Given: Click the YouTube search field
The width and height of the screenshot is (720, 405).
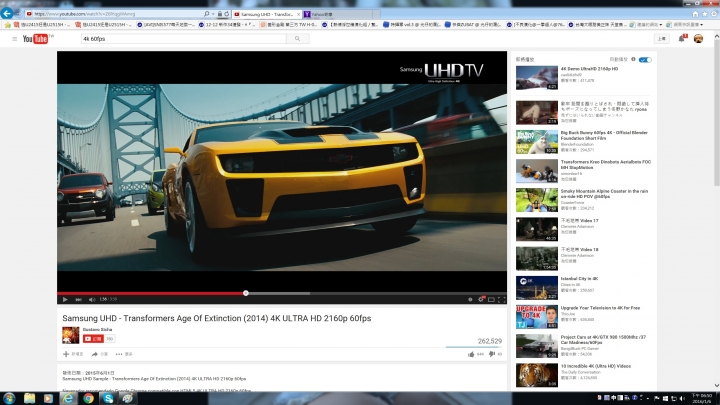Looking at the screenshot, I should pos(184,39).
